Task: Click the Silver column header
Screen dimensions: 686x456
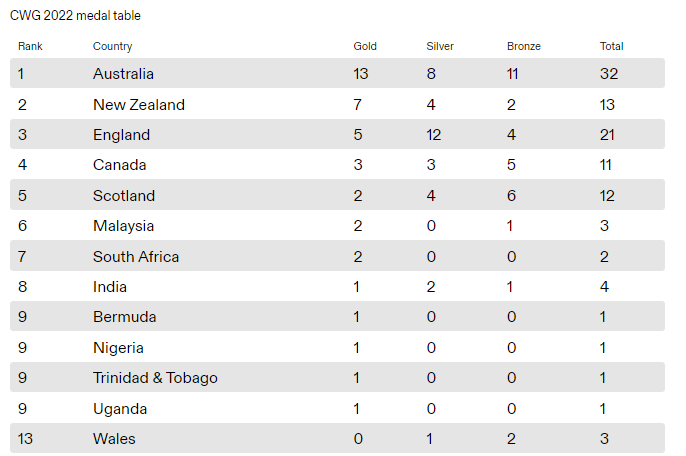Action: click(440, 46)
